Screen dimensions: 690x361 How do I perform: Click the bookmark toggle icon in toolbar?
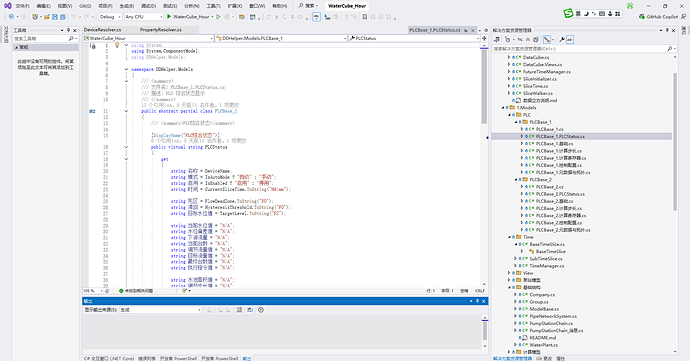coord(364,17)
